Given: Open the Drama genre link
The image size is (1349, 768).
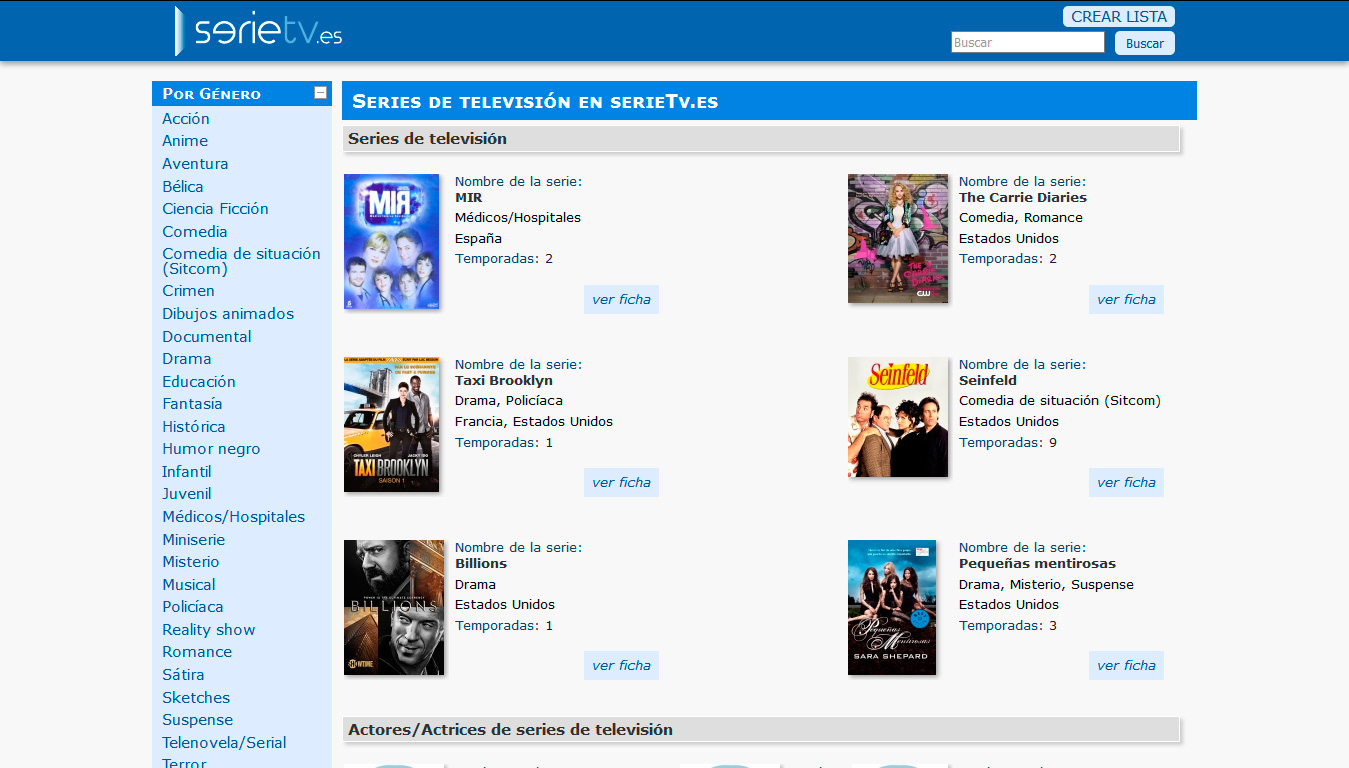Looking at the screenshot, I should coord(187,359).
